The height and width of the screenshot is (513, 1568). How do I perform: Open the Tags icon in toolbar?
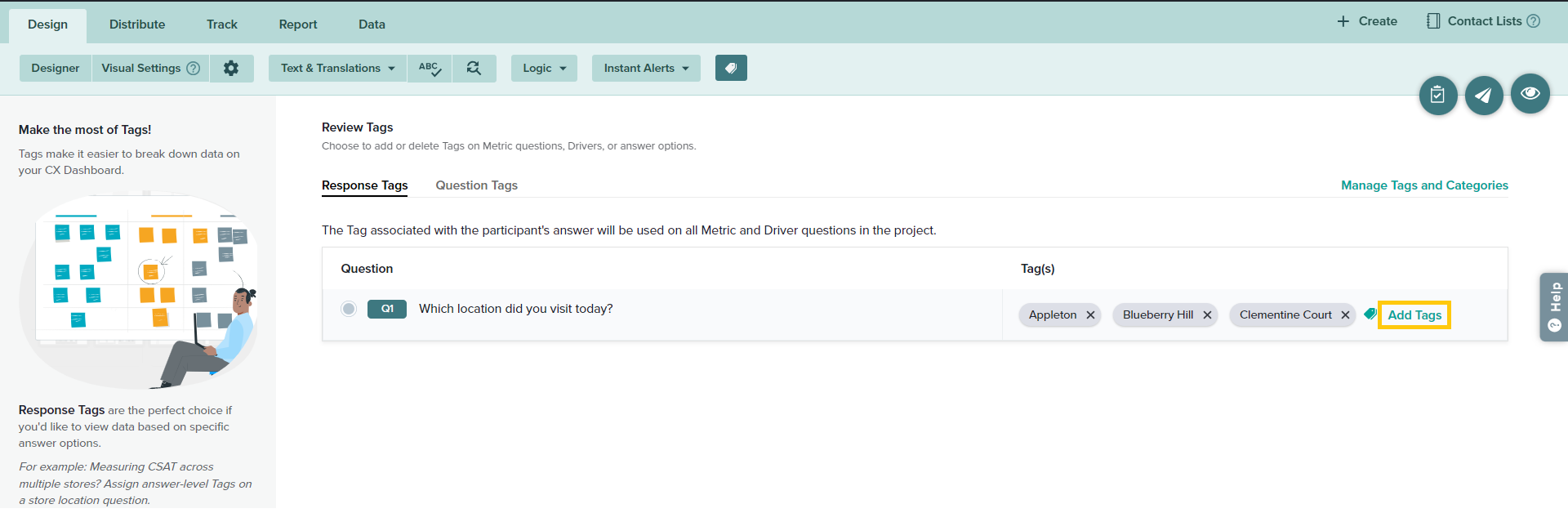click(731, 69)
